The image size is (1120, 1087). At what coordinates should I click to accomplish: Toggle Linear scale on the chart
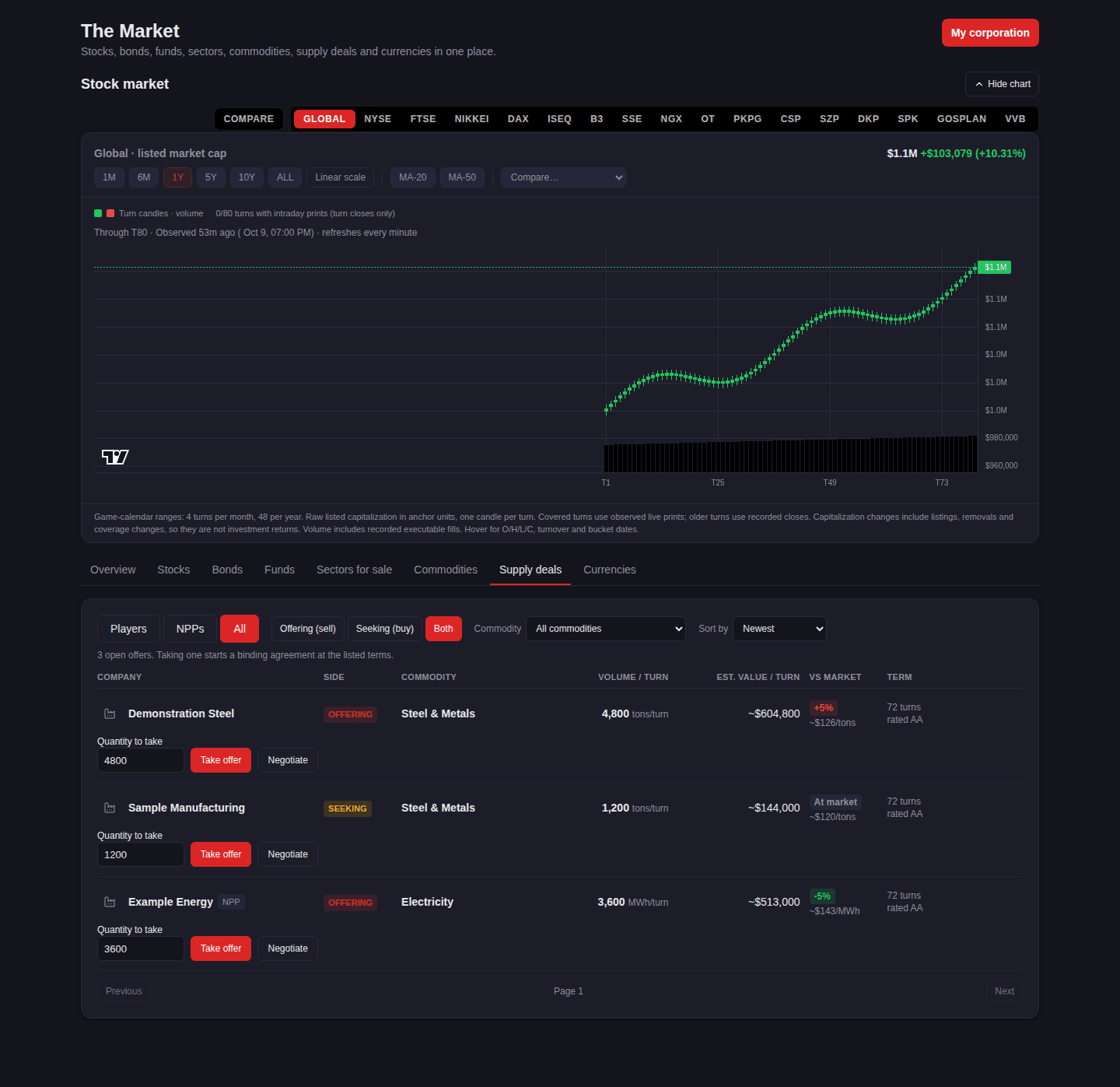[x=340, y=177]
